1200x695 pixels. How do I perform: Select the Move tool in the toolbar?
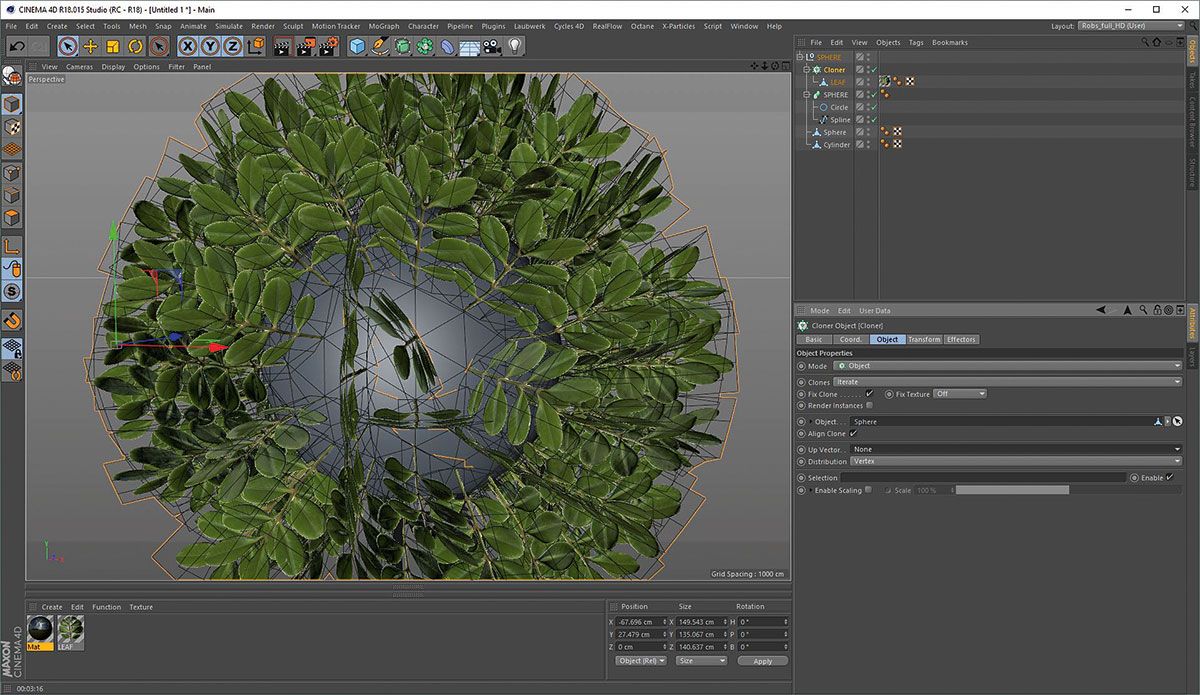[91, 46]
